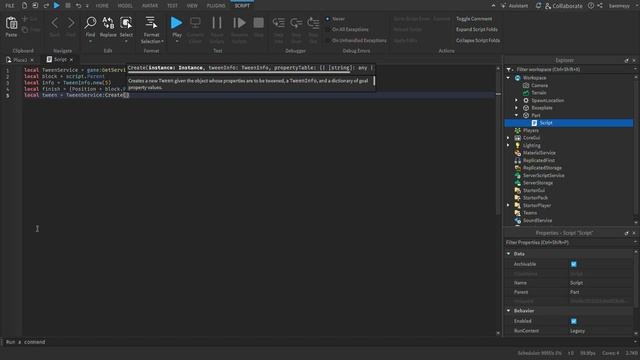The image size is (640, 360).
Task: Click the quick-access Play icon in title bar
Action: click(57, 5)
